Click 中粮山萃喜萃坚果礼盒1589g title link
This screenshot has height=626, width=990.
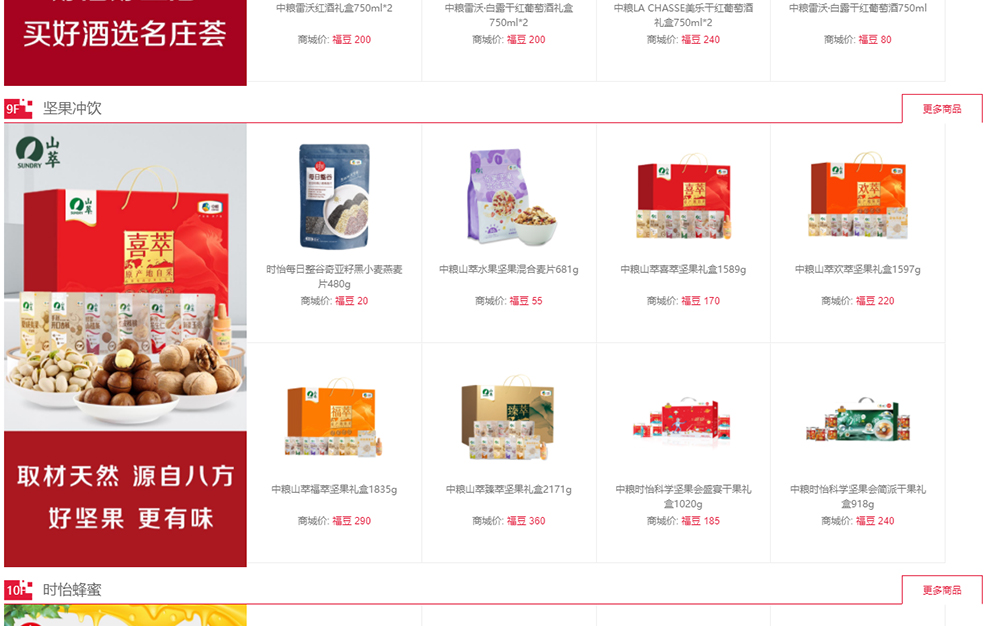click(x=683, y=269)
